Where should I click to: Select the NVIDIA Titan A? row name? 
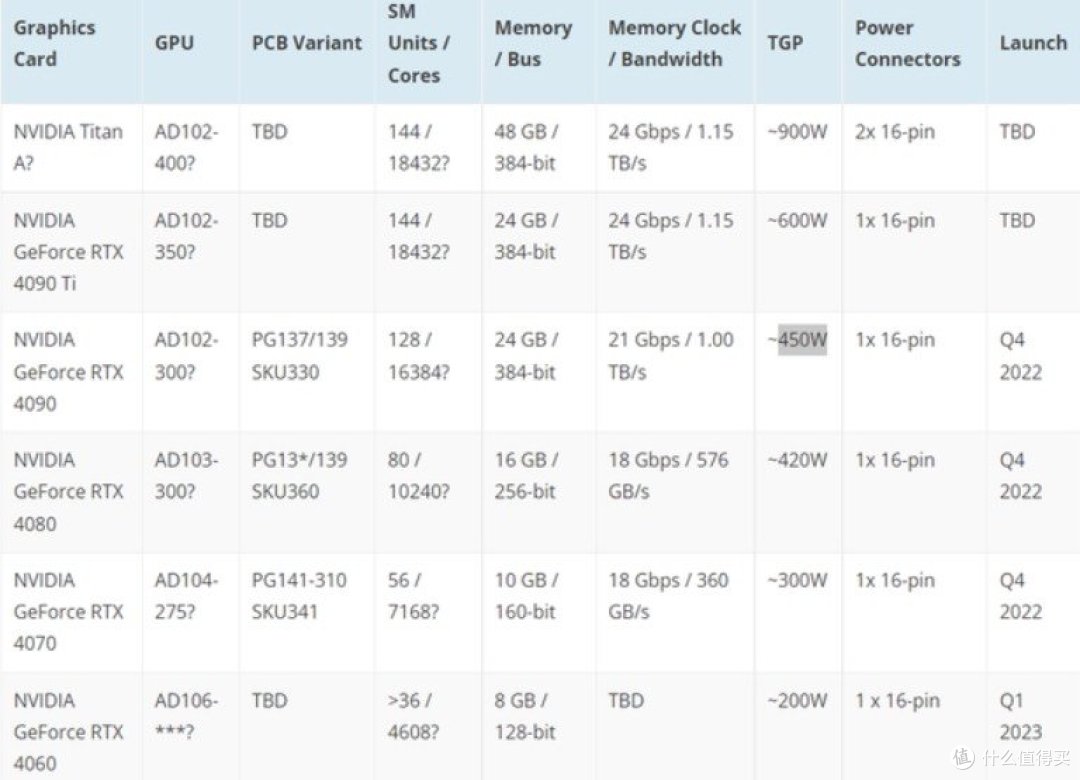click(x=68, y=147)
